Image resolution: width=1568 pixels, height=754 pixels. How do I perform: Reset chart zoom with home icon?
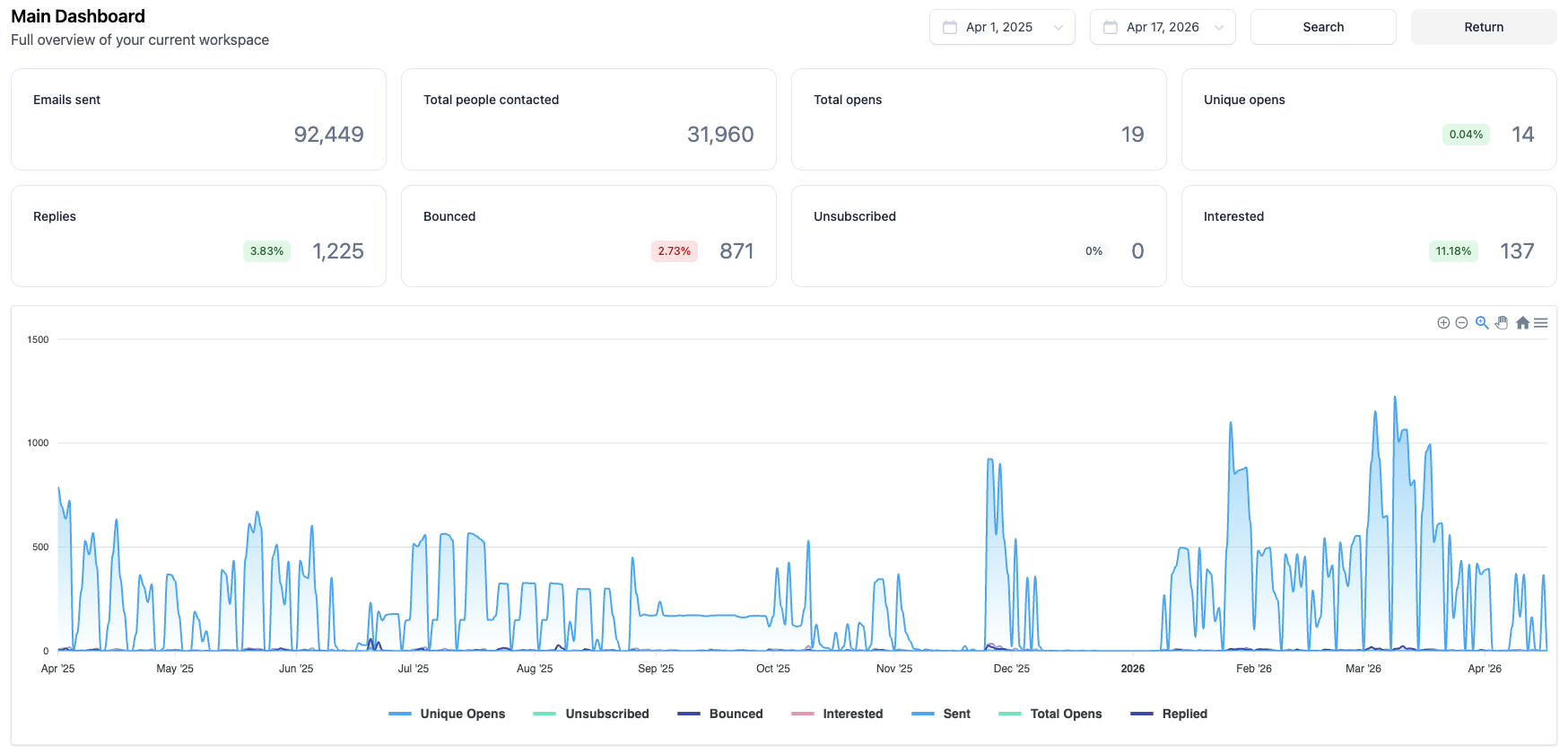point(1522,323)
